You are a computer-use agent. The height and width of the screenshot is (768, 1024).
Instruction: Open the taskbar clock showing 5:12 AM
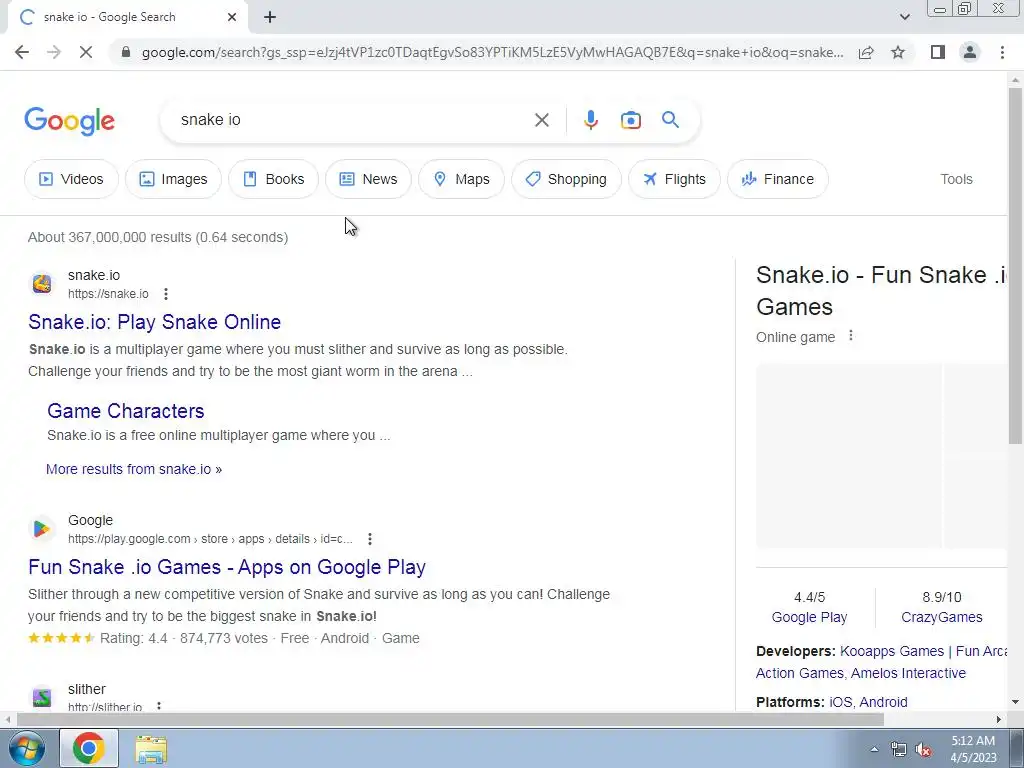(973, 749)
